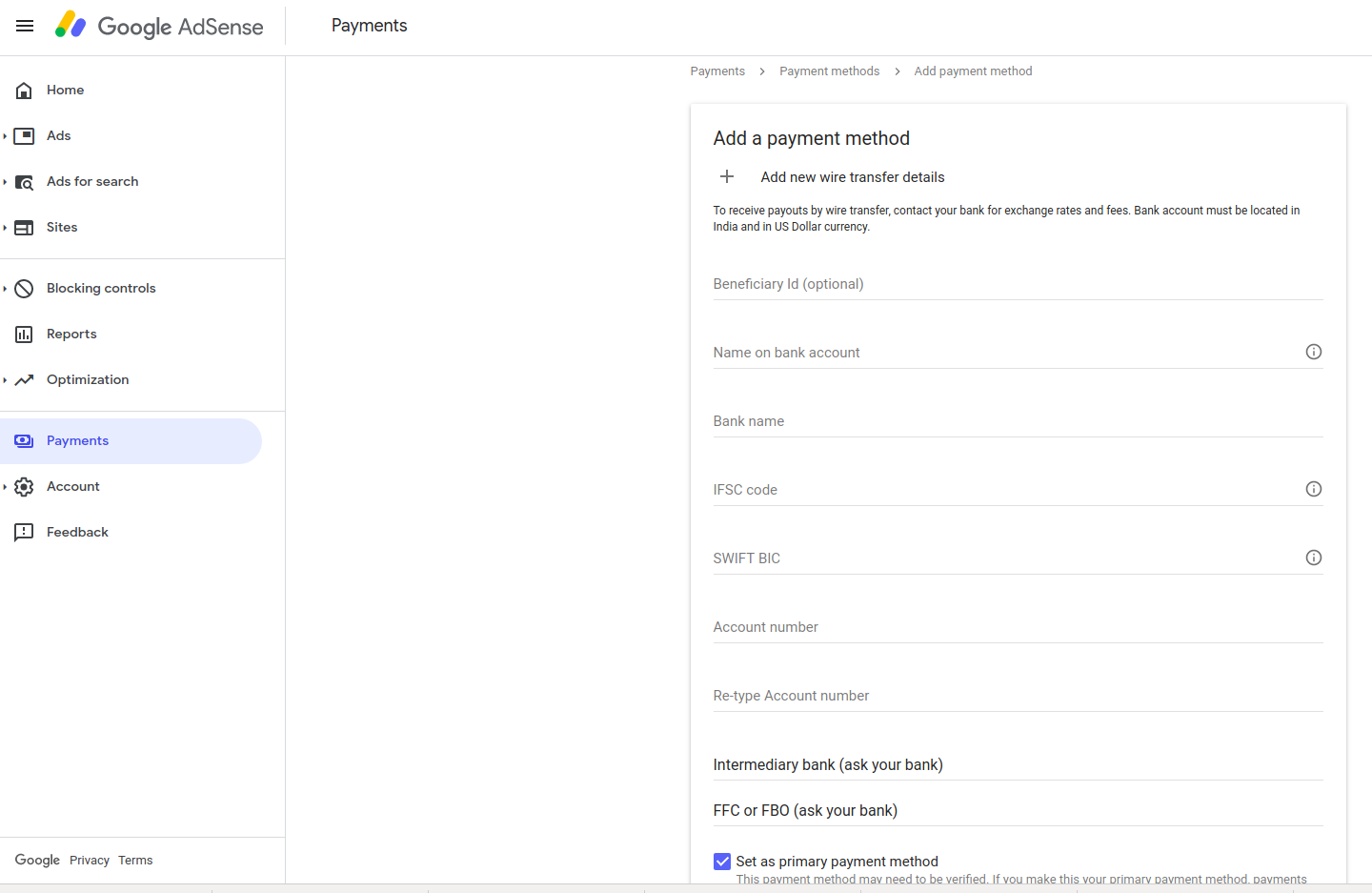Open the Optimization section
The width and height of the screenshot is (1372, 893).
[7, 379]
